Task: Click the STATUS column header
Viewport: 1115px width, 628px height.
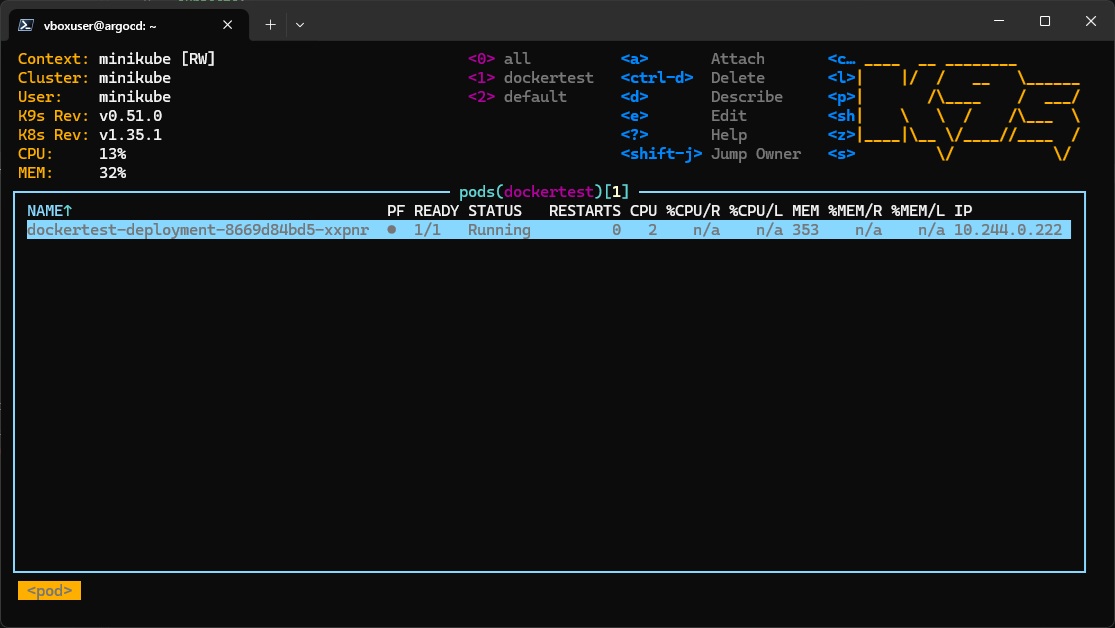Action: pos(495,211)
